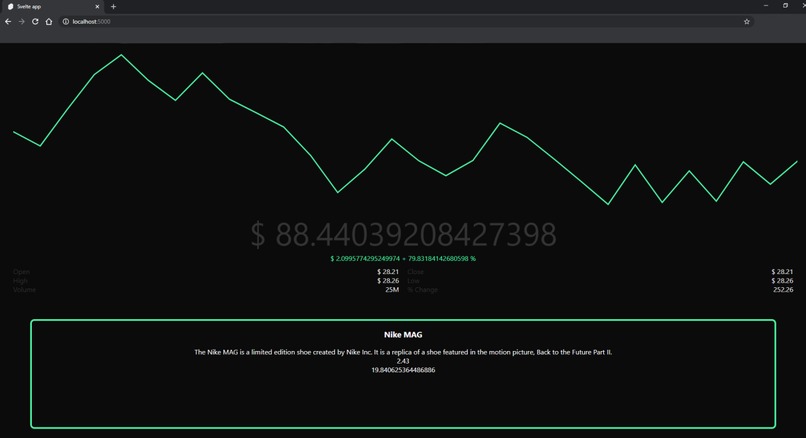Viewport: 806px width, 438px height.
Task: Click the Volume label
Action: (x=25, y=290)
